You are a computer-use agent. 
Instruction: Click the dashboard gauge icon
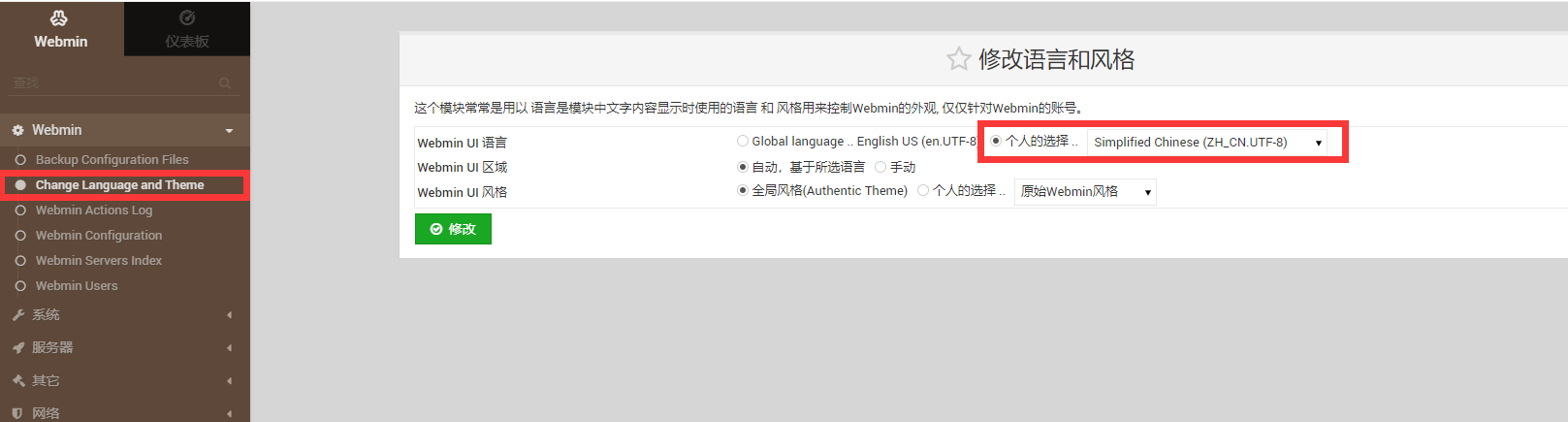click(x=187, y=17)
